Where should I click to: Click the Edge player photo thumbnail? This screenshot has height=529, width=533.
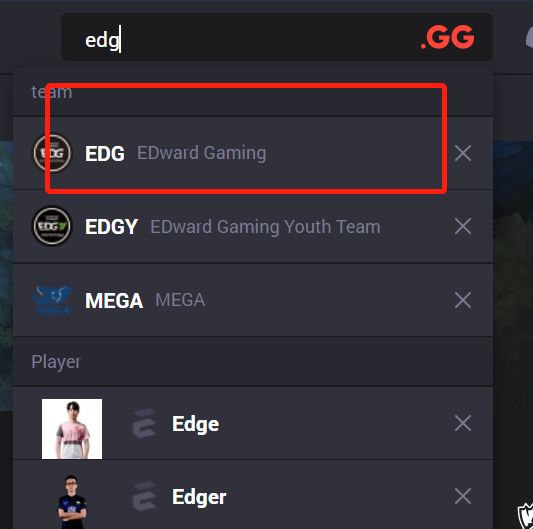[x=72, y=429]
